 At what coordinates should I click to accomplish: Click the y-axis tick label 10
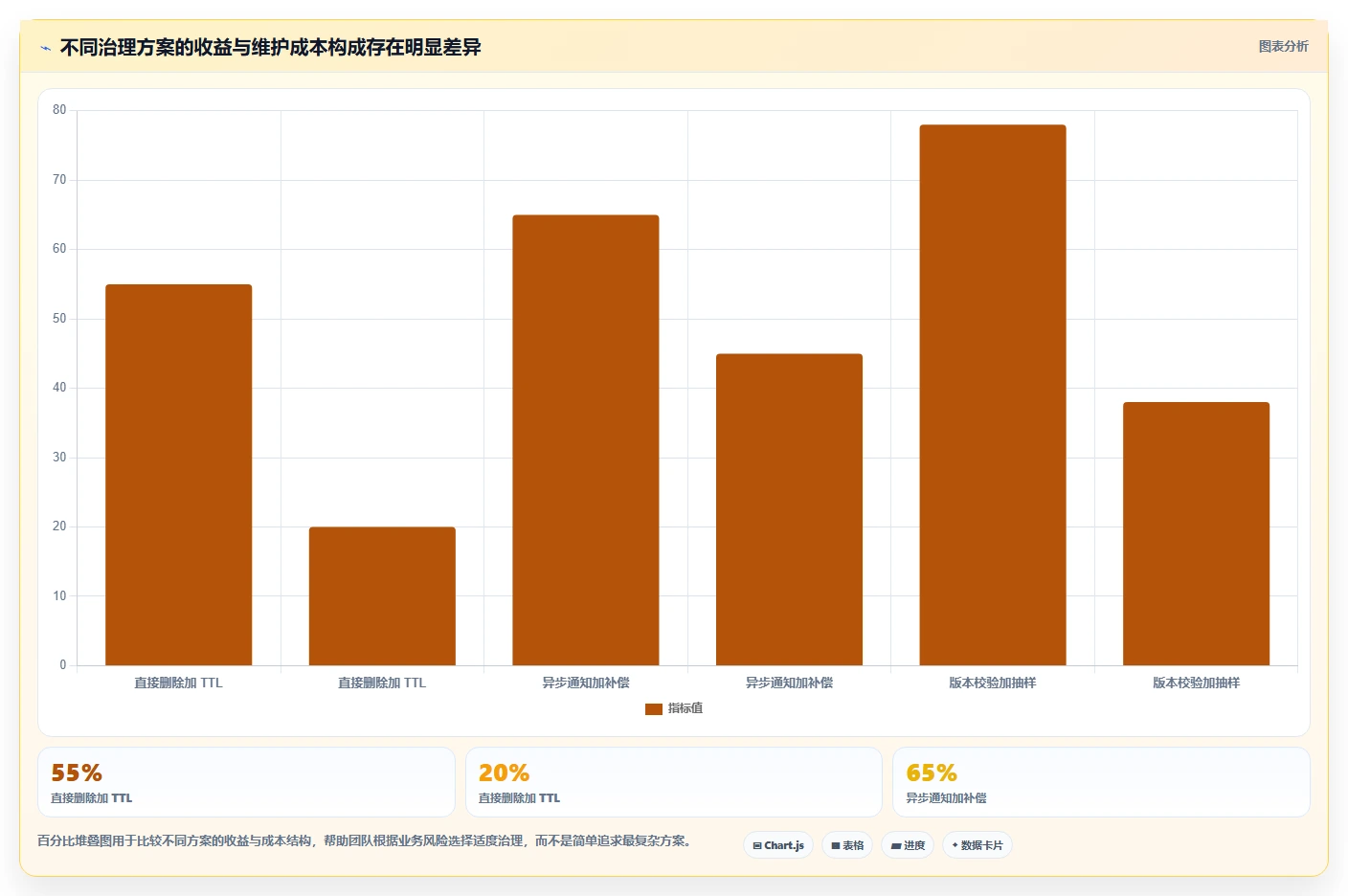click(x=59, y=596)
